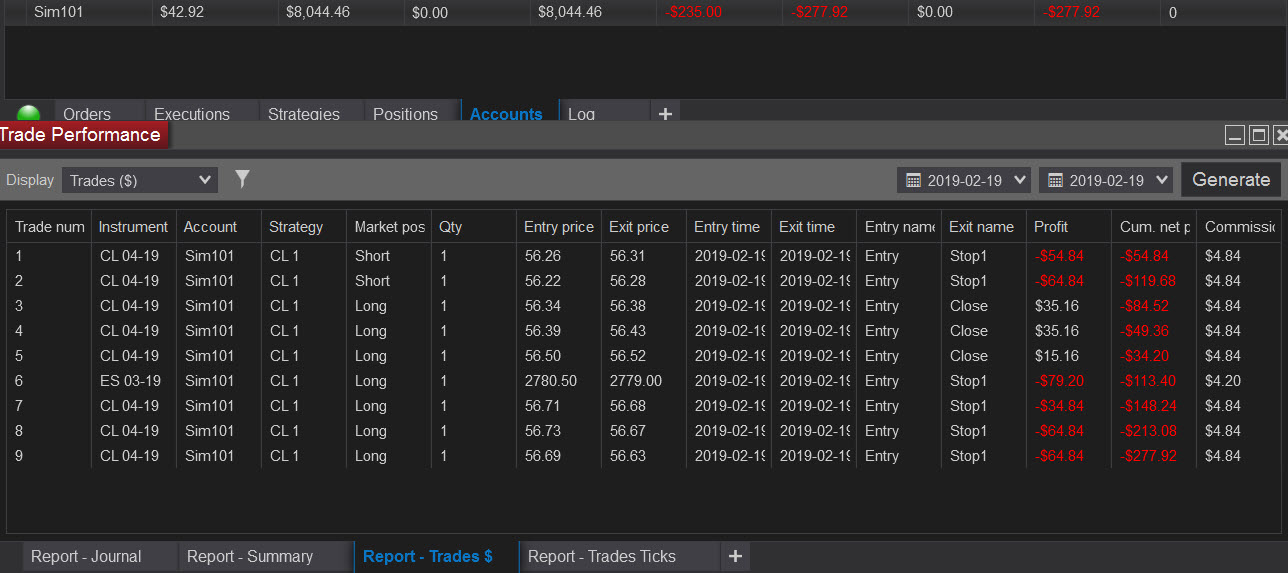The image size is (1288, 573).
Task: Click the -$113.40 cumulative profit cell
Action: (1149, 381)
